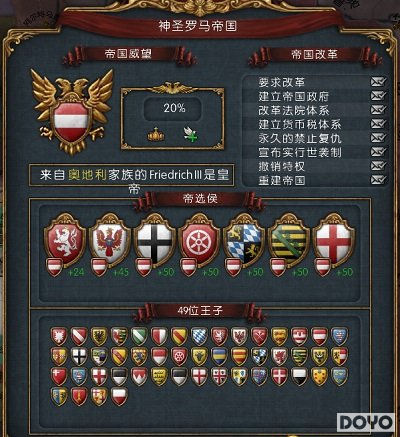400x437 pixels.
Task: Select the Mainz elector shield with white wheel
Action: tap(199, 240)
